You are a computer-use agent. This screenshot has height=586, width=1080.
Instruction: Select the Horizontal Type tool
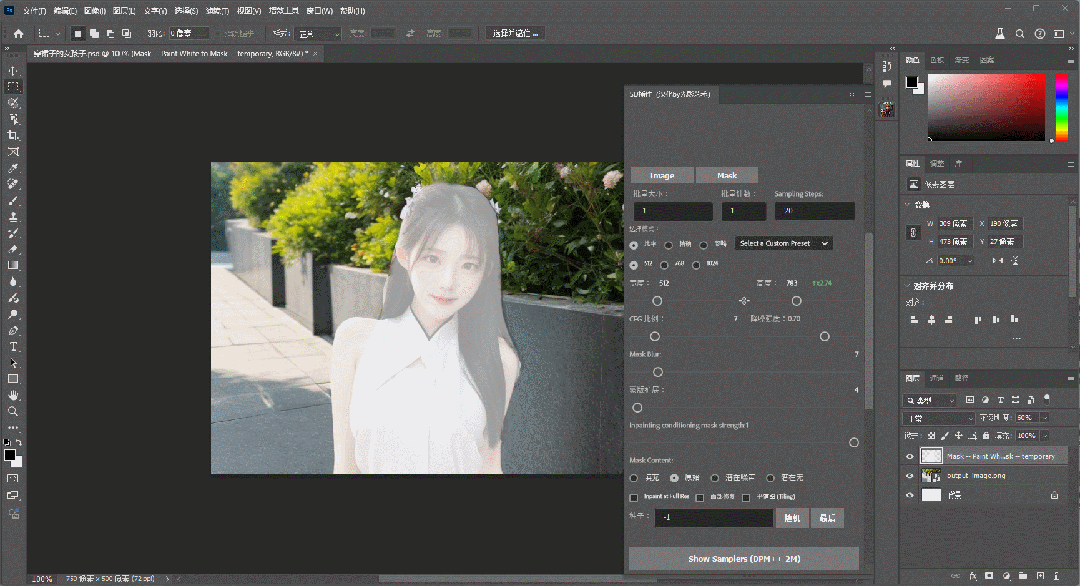pyautogui.click(x=13, y=347)
